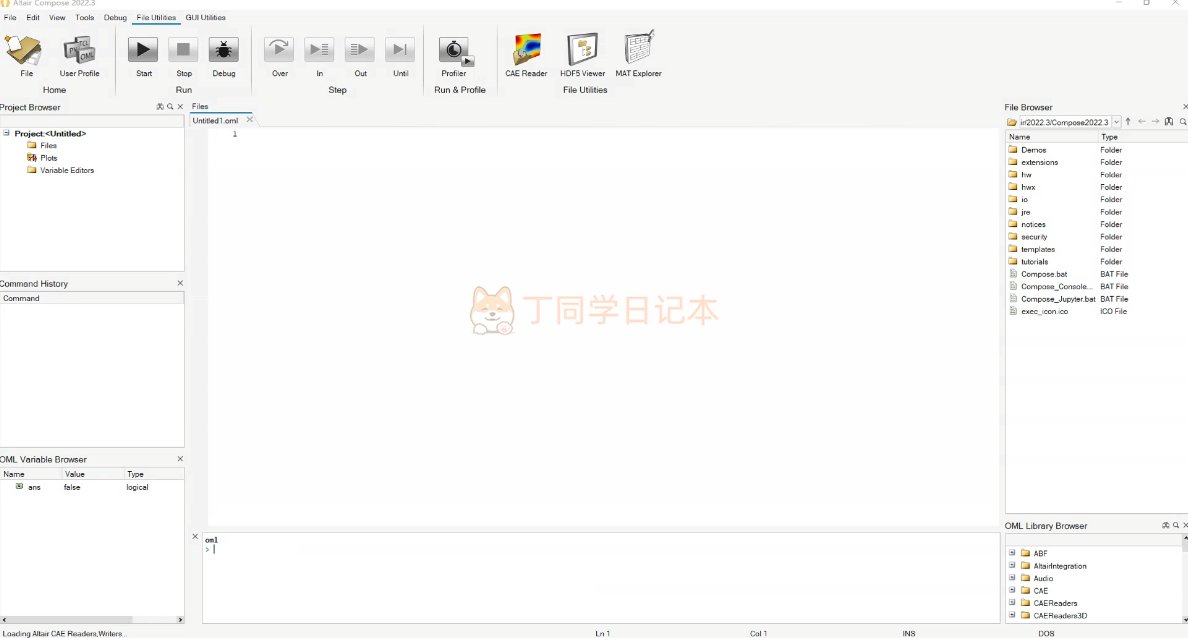Select Compose.bat in File Browser
Image resolution: width=1188 pixels, height=638 pixels.
point(1043,274)
